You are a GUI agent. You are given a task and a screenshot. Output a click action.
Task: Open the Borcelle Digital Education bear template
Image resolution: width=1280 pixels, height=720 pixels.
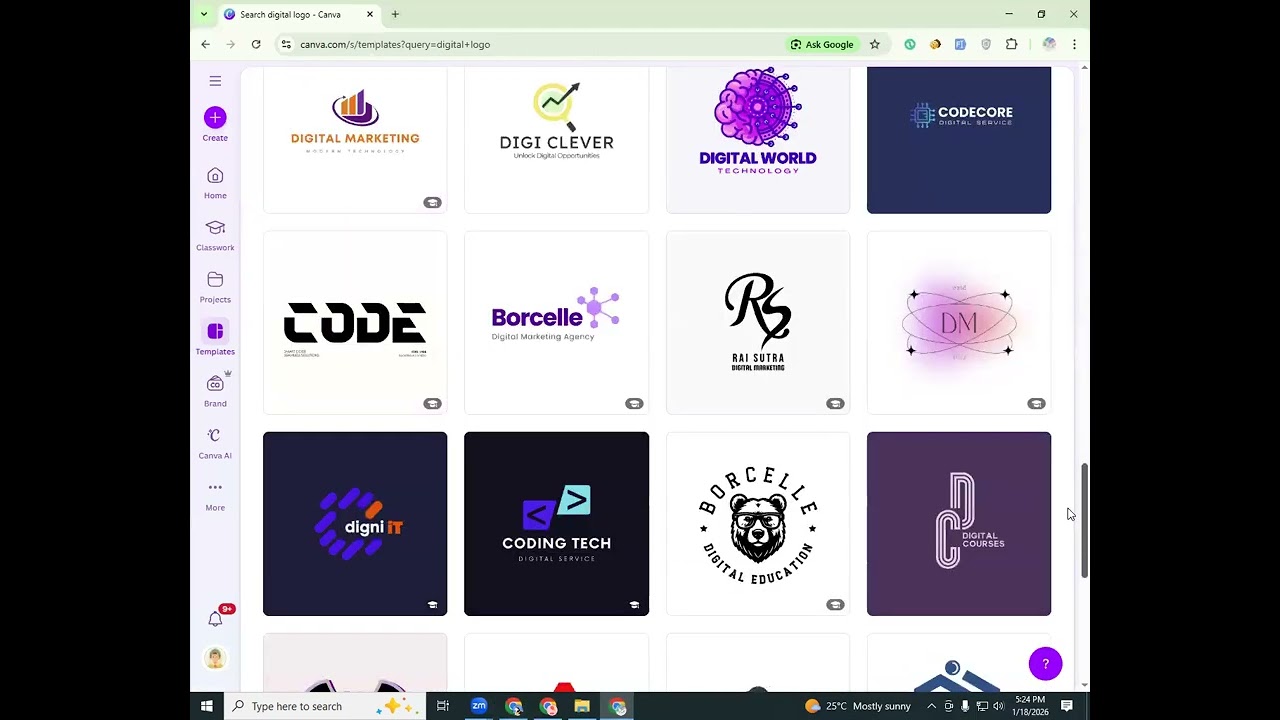point(758,524)
